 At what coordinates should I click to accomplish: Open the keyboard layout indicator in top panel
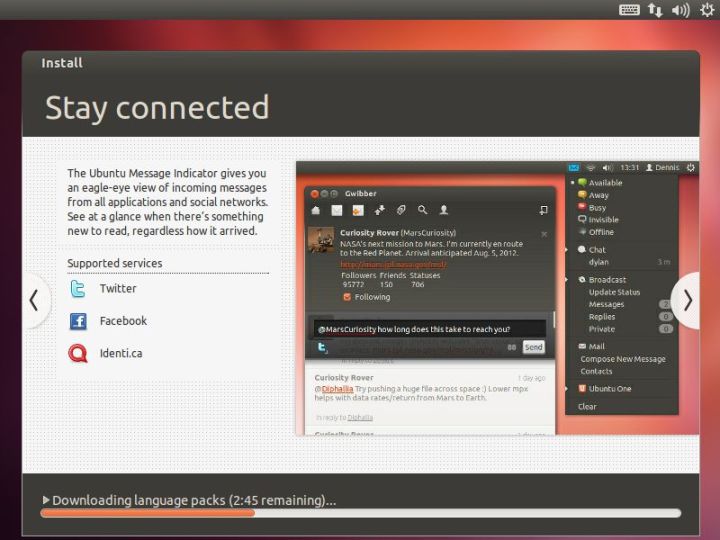click(x=629, y=10)
